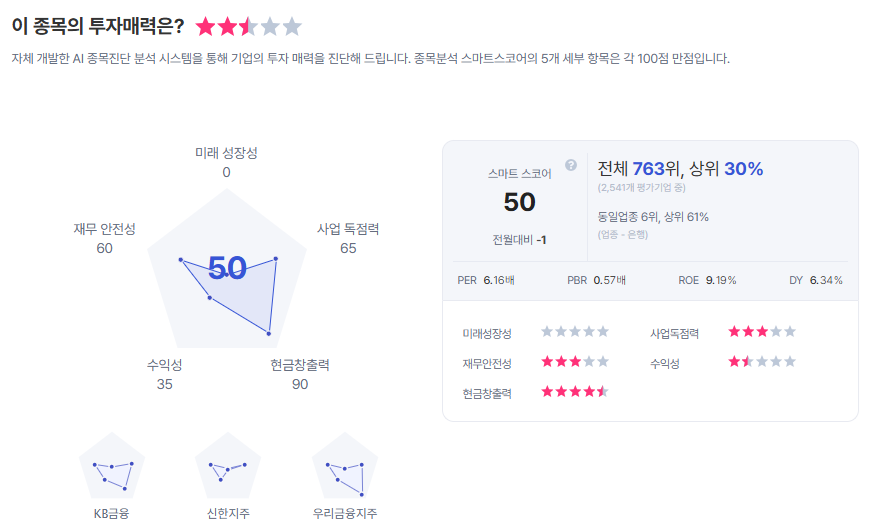This screenshot has height=525, width=876.
Task: Click the help icon beside 스마트 스코어
Action: (571, 165)
